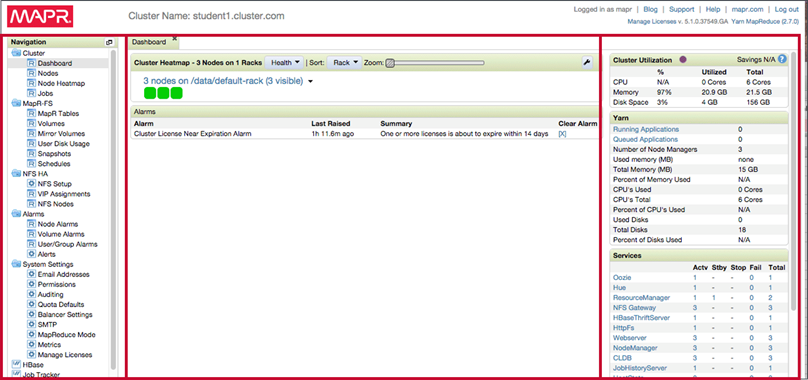Click the Navigation panel scrollbar

click(113, 209)
